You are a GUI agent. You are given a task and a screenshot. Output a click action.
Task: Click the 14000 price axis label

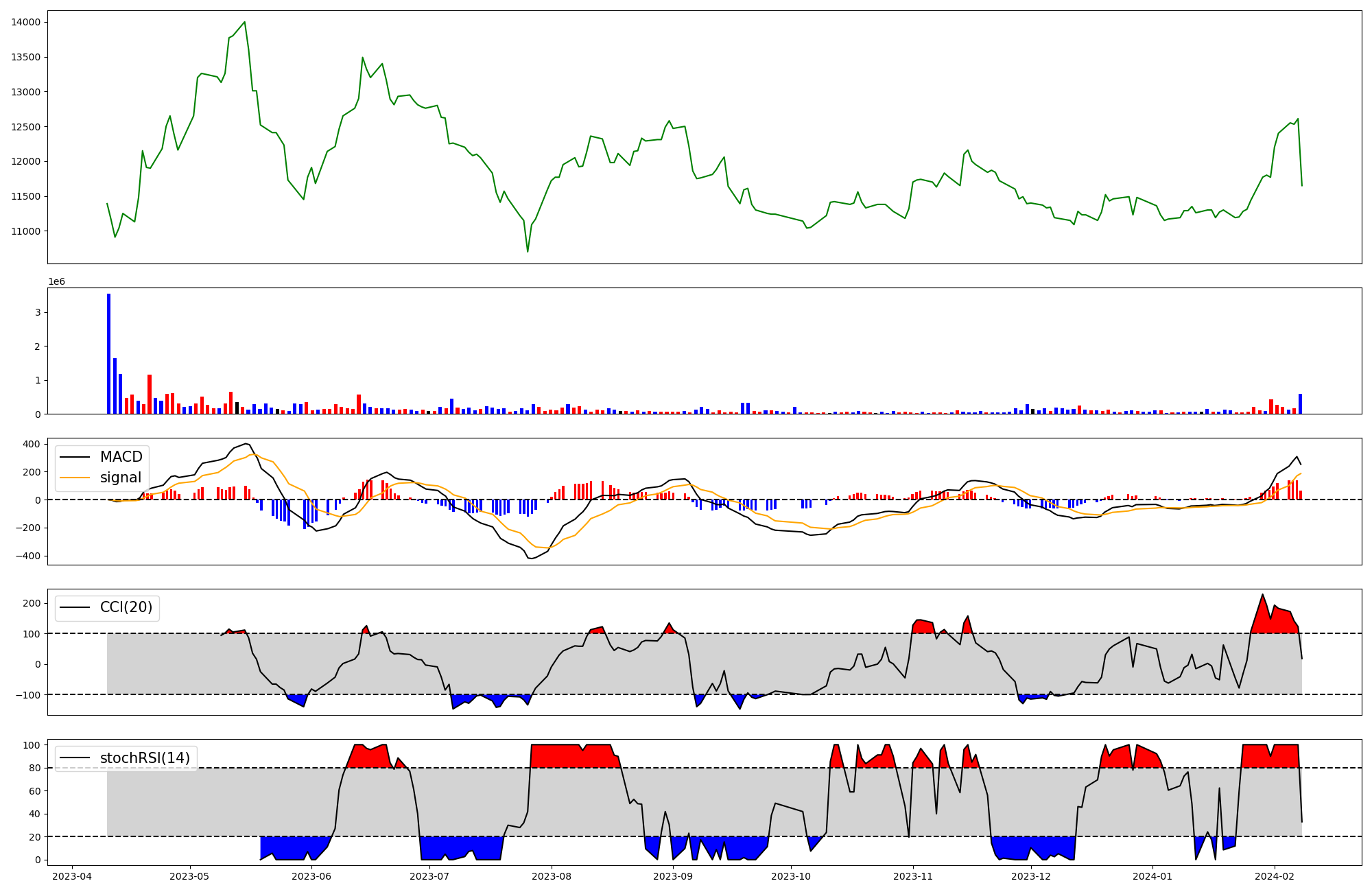click(26, 22)
